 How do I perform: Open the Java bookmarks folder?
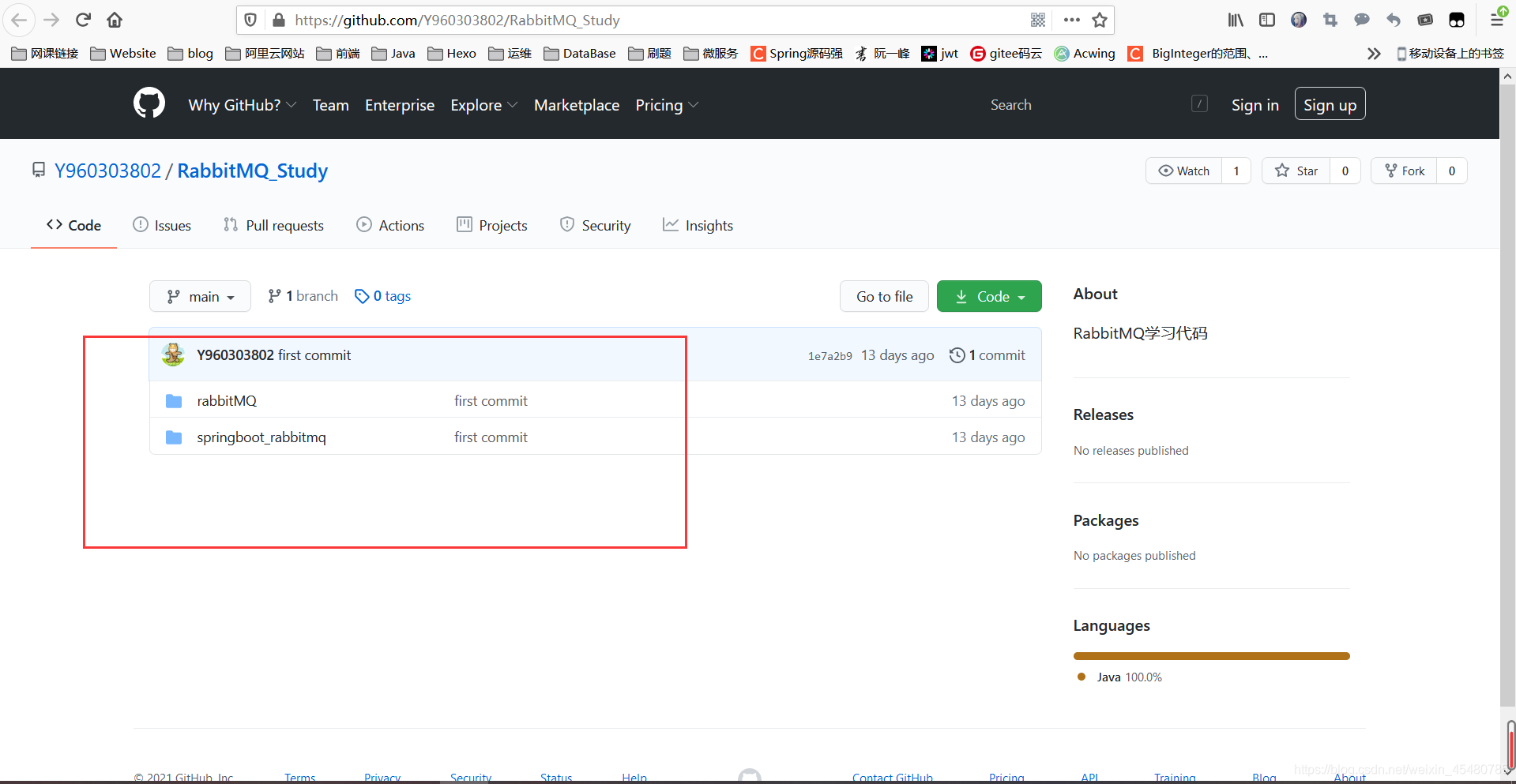pos(393,53)
